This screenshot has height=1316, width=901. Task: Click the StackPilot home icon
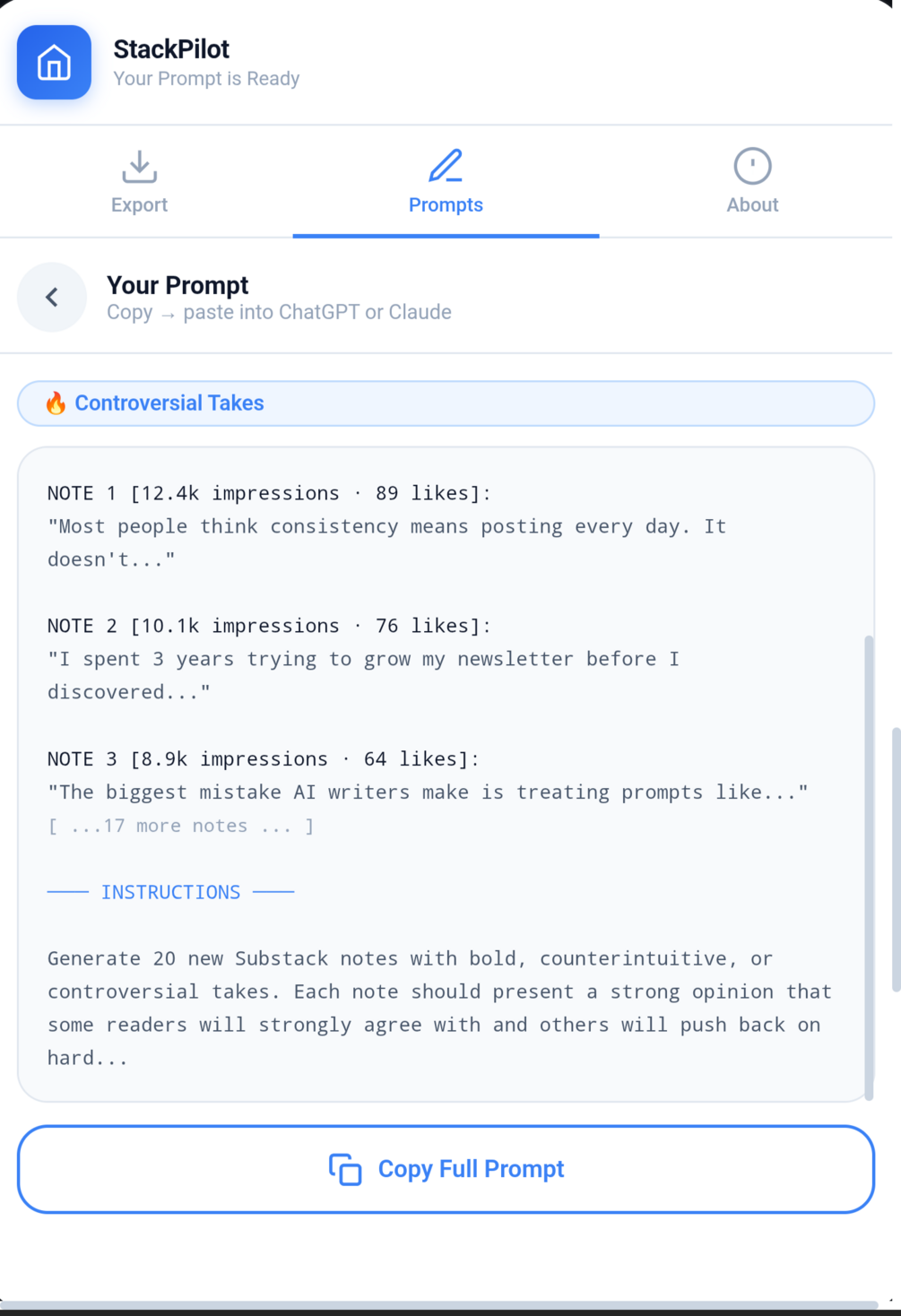[x=54, y=63]
